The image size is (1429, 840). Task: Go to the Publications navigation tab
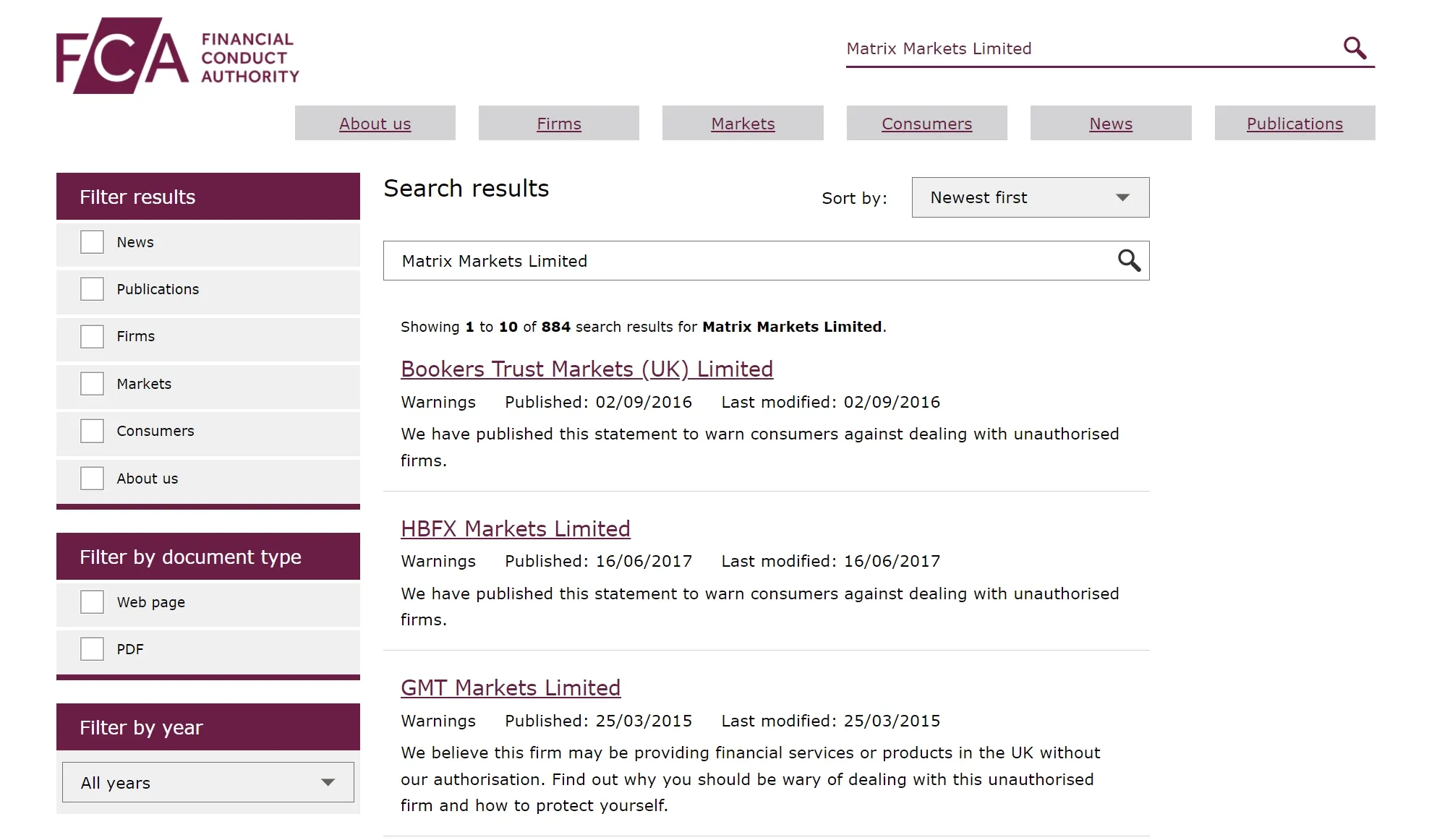pyautogui.click(x=1295, y=124)
